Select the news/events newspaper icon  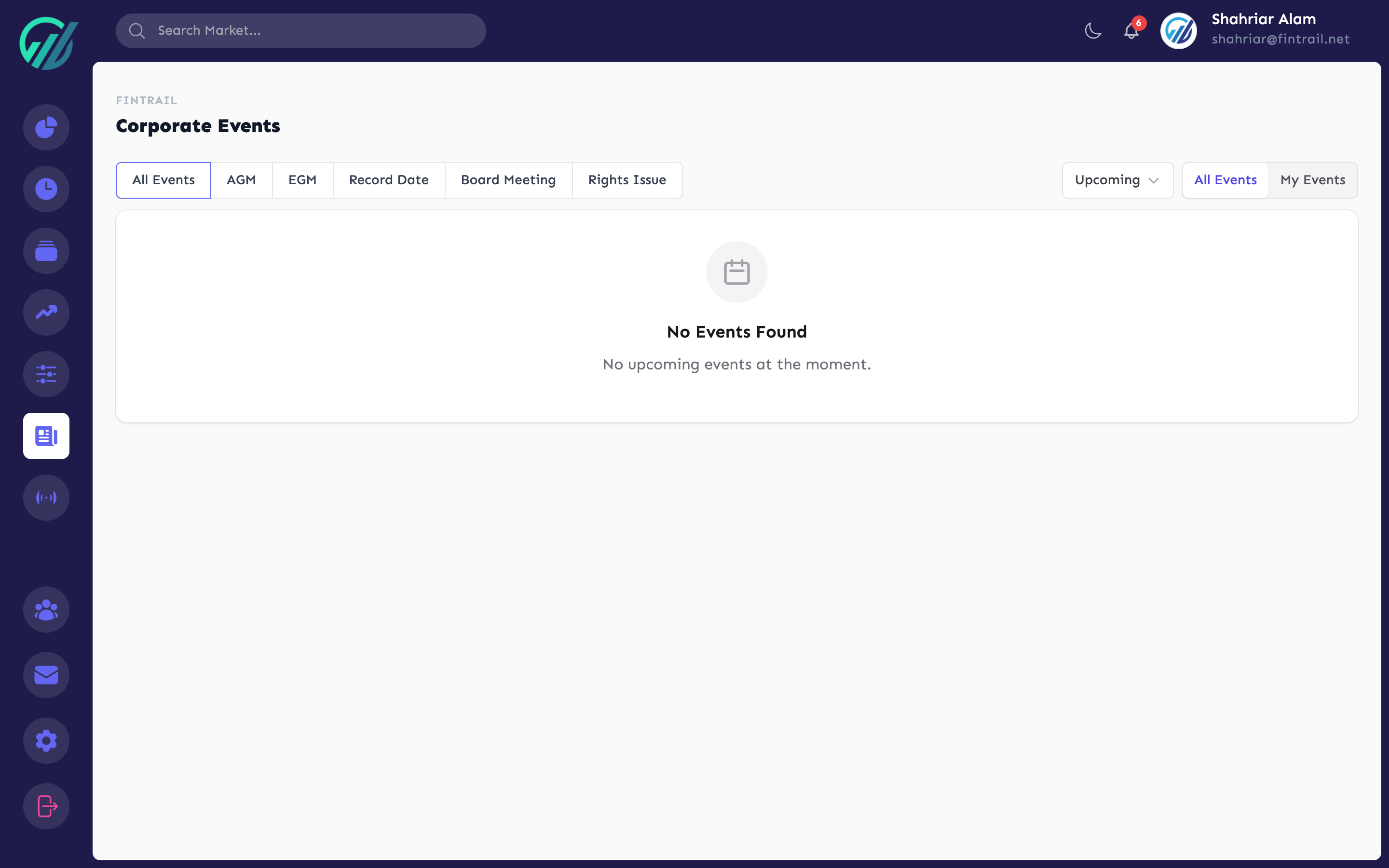[x=46, y=436]
